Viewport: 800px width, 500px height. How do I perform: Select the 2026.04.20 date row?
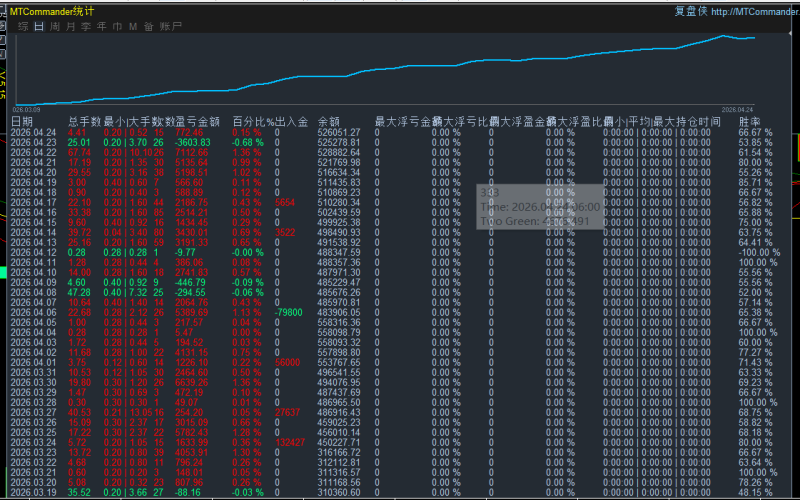tap(33, 172)
